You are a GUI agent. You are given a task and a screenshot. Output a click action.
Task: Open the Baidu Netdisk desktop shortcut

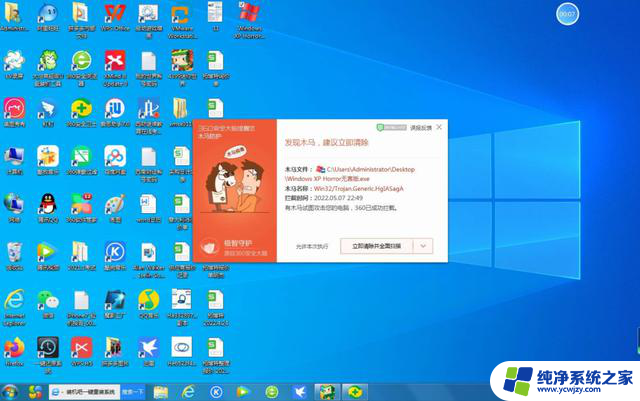[115, 160]
